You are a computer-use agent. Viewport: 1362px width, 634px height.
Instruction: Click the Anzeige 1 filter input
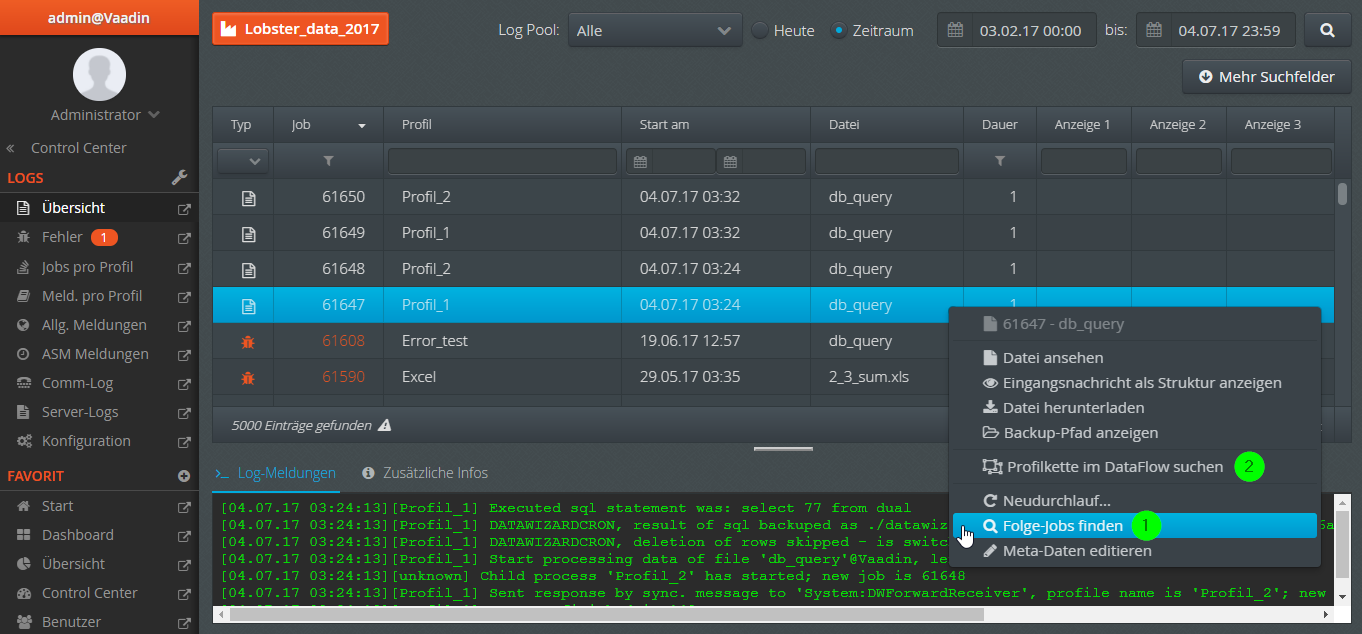pos(1084,161)
